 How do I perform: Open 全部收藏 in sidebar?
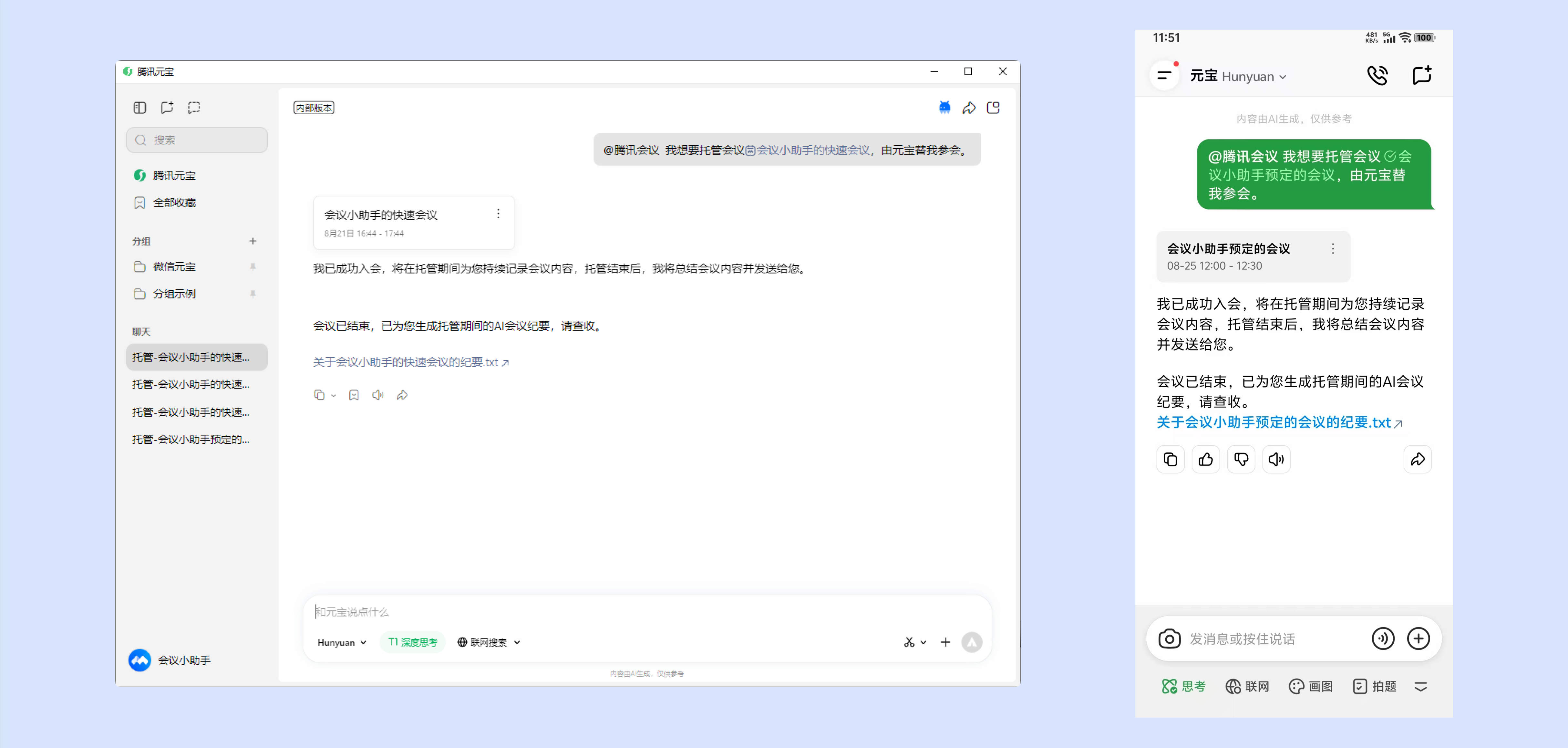pyautogui.click(x=174, y=203)
